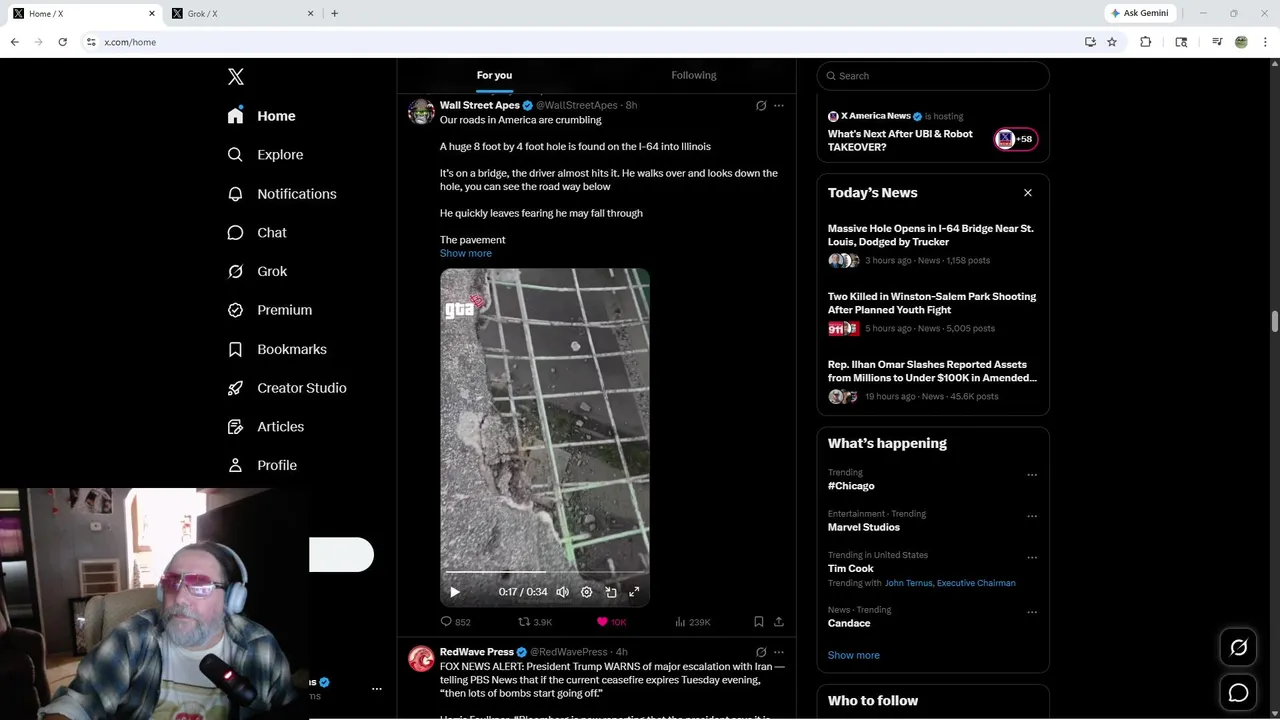Play the video in the post
The height and width of the screenshot is (720, 1280).
[454, 592]
